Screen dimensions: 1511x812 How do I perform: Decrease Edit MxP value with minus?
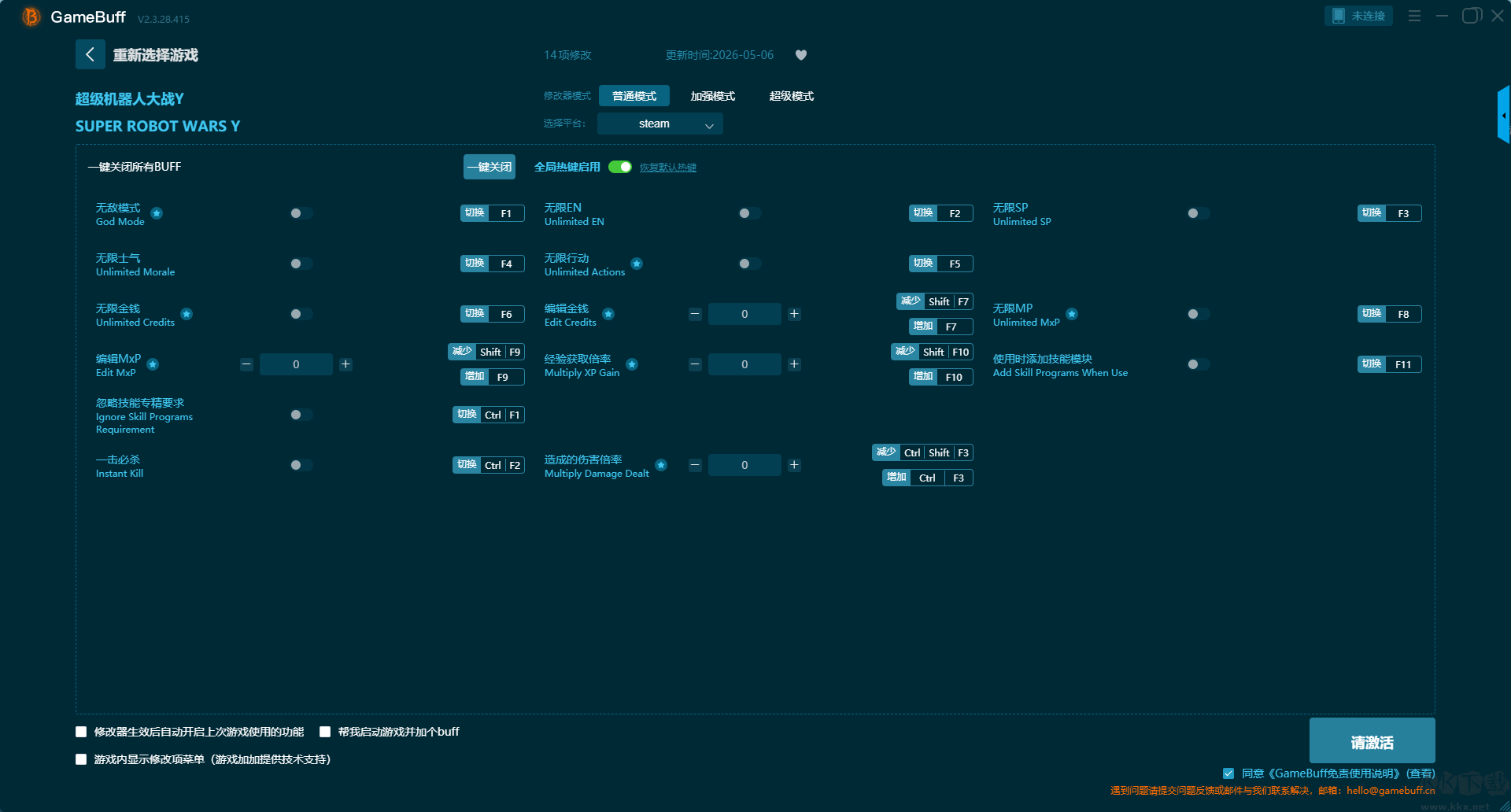click(x=246, y=364)
